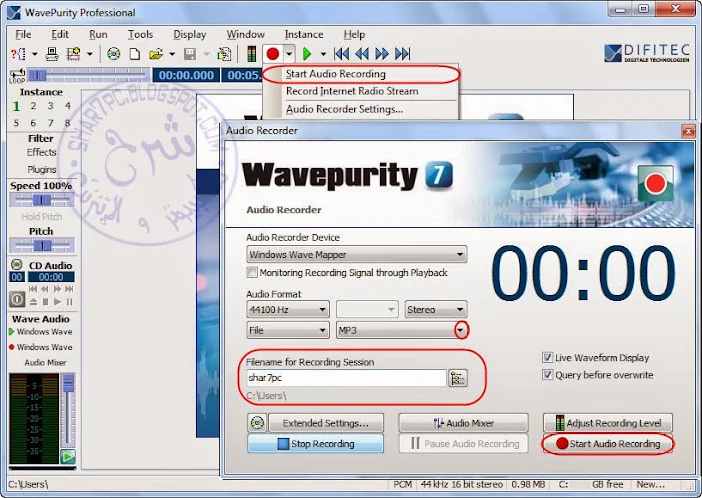Click the Pitch slider
The width and height of the screenshot is (702, 498).
click(42, 245)
